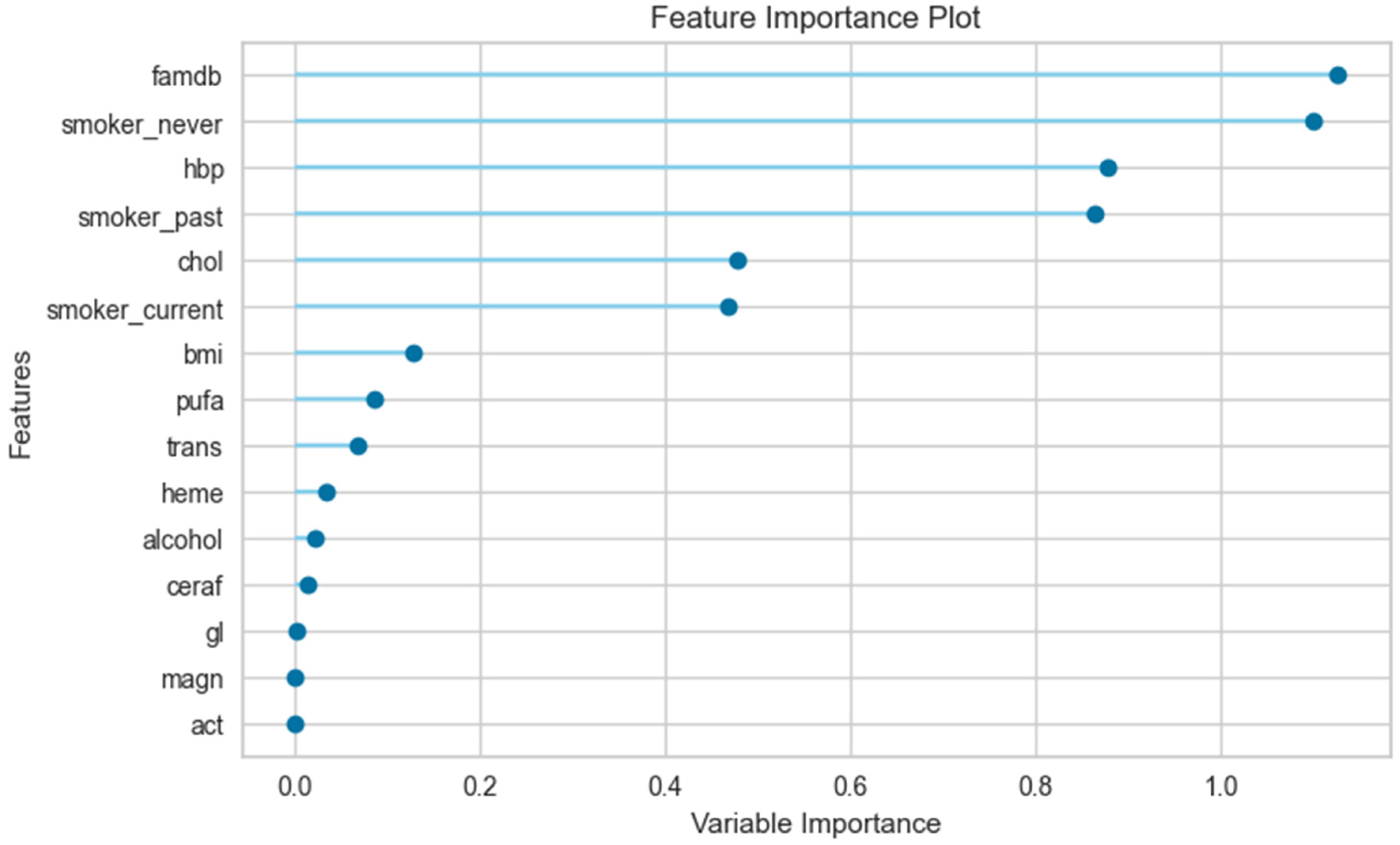Click the magn data point
The height and width of the screenshot is (845, 1400).
[296, 678]
